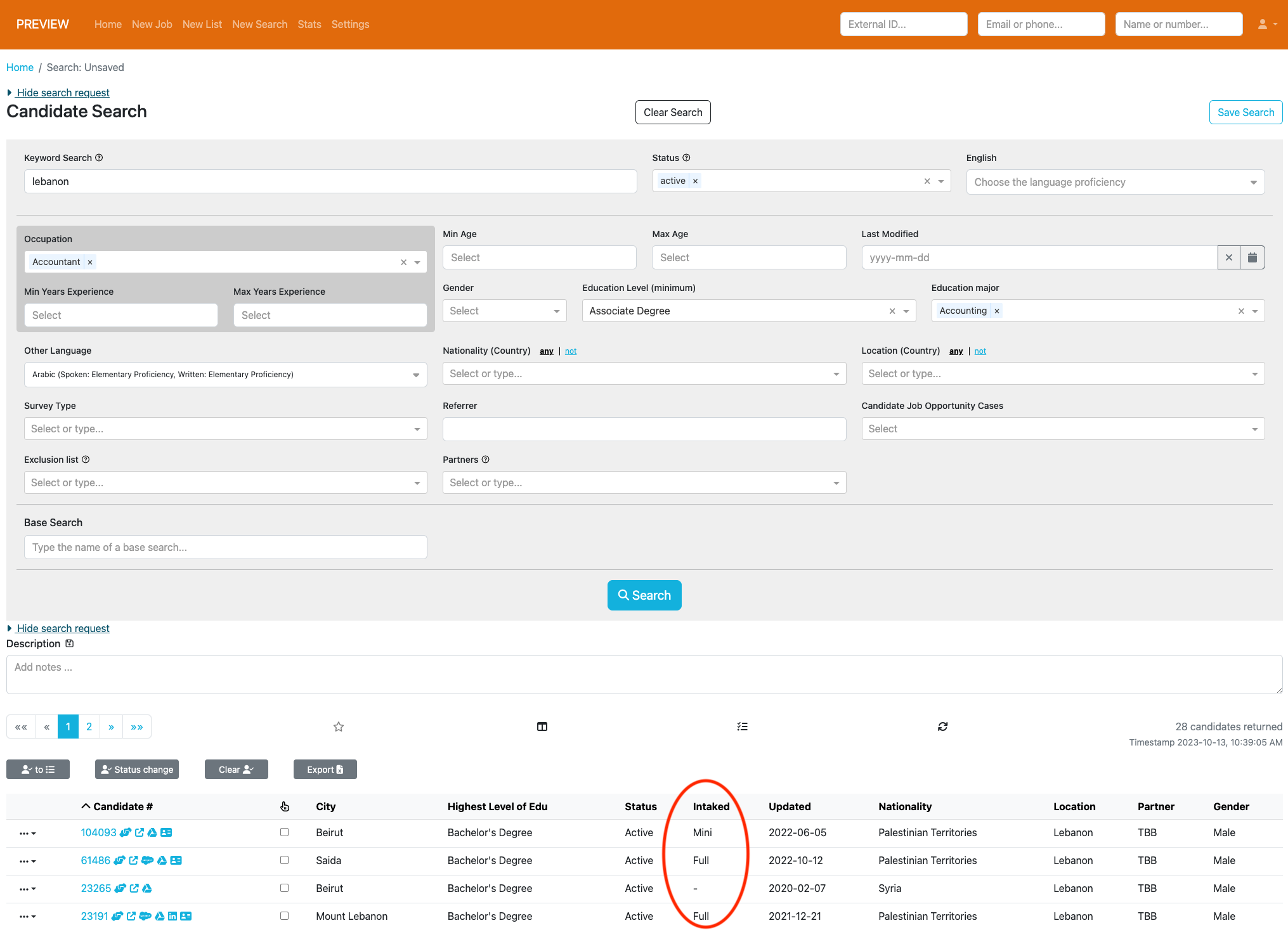Click the selection list icon above the results

742,727
